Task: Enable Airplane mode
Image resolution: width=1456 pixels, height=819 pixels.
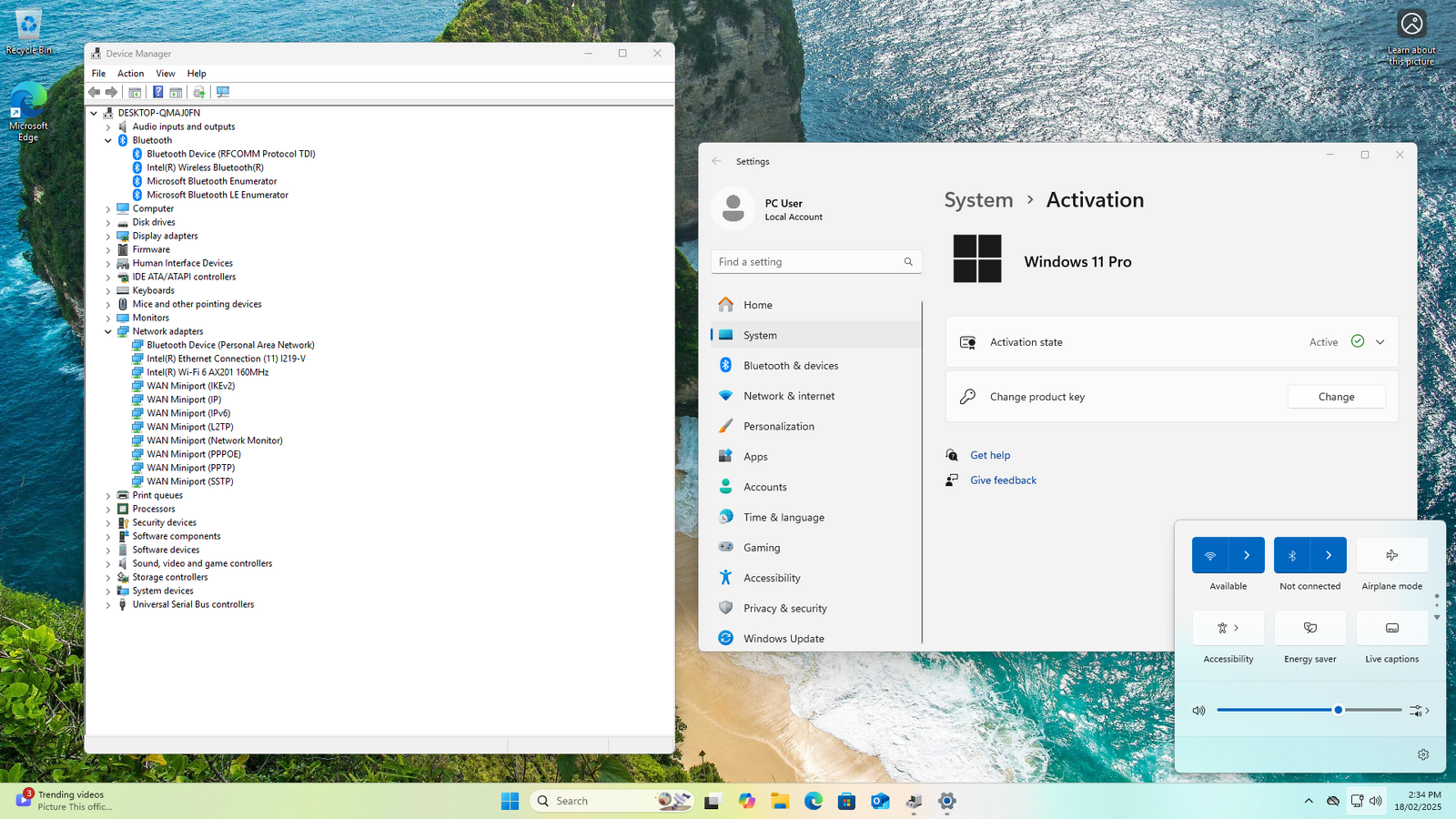Action: 1392,555
